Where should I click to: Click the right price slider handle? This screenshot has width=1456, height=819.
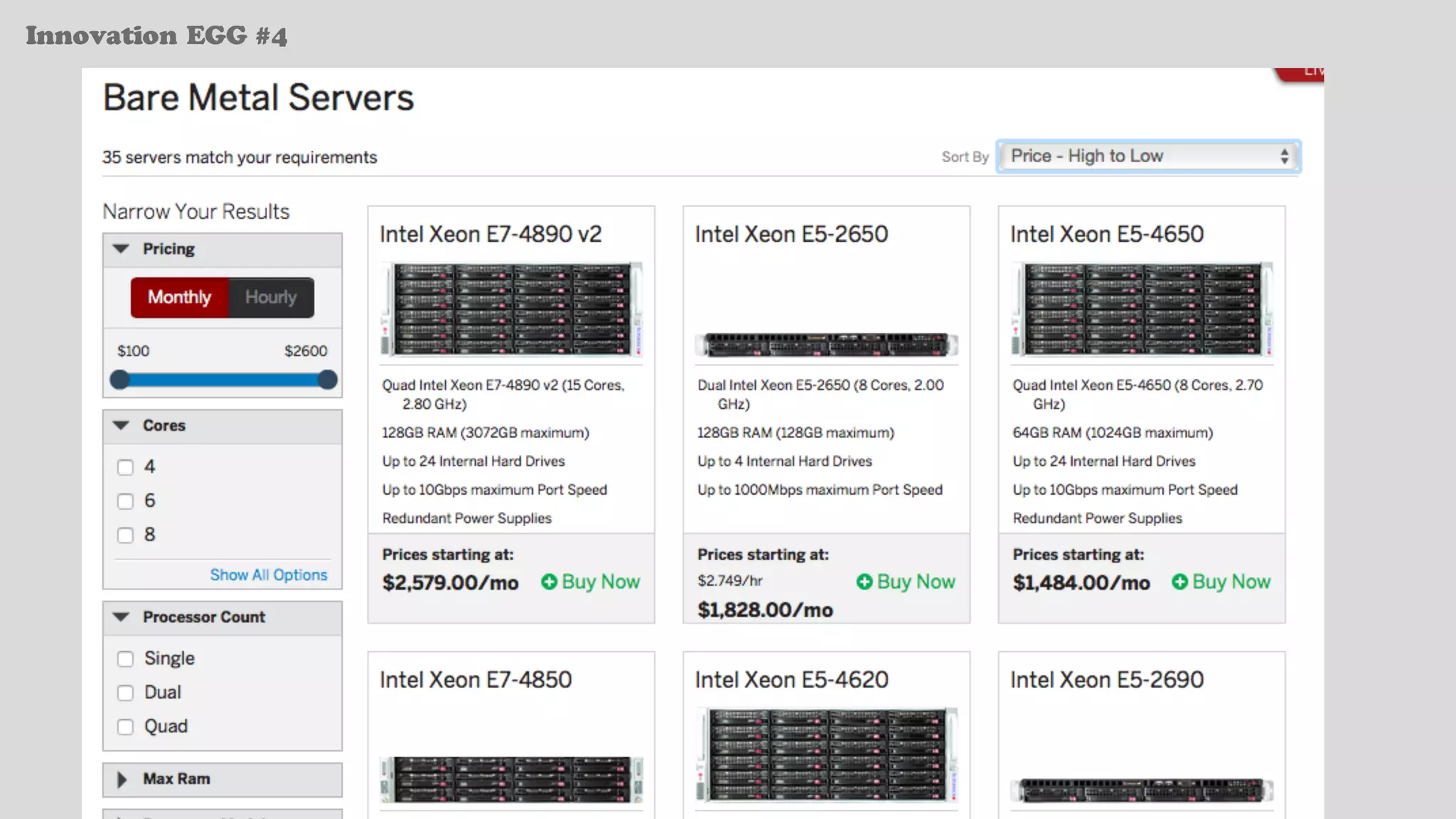327,380
